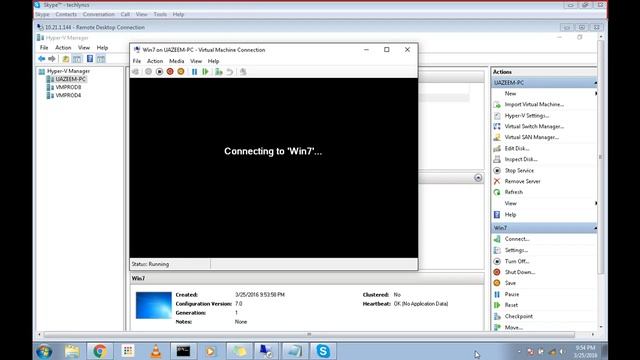Click Turn Off action under Win7
Screen dimensions: 640x360
(x=517, y=261)
